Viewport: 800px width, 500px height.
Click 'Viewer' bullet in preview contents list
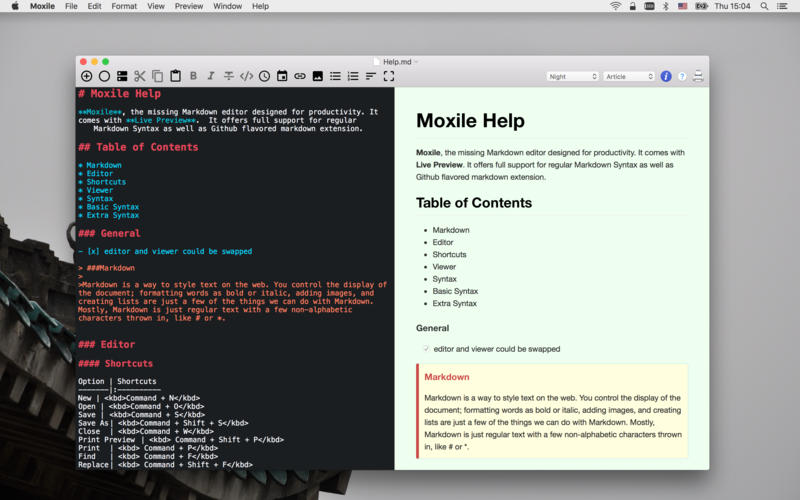444,267
